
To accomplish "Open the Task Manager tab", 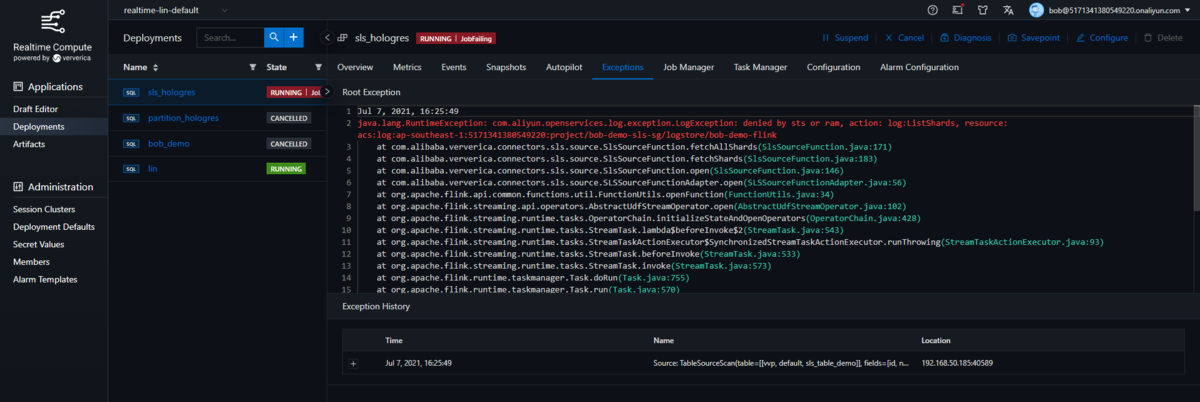I will 760,67.
